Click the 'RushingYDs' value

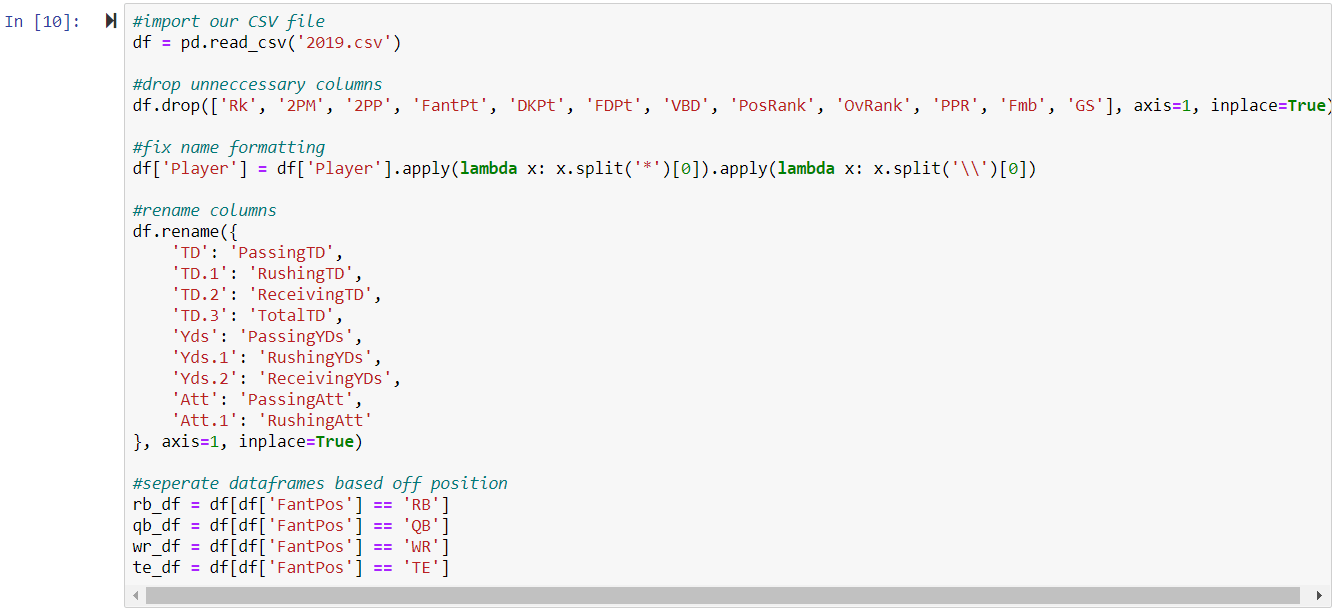pyautogui.click(x=315, y=357)
